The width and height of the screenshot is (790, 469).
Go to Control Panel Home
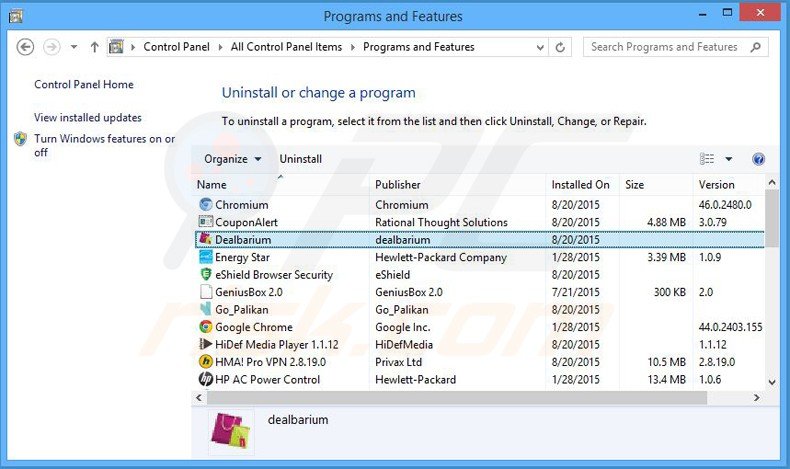point(84,85)
